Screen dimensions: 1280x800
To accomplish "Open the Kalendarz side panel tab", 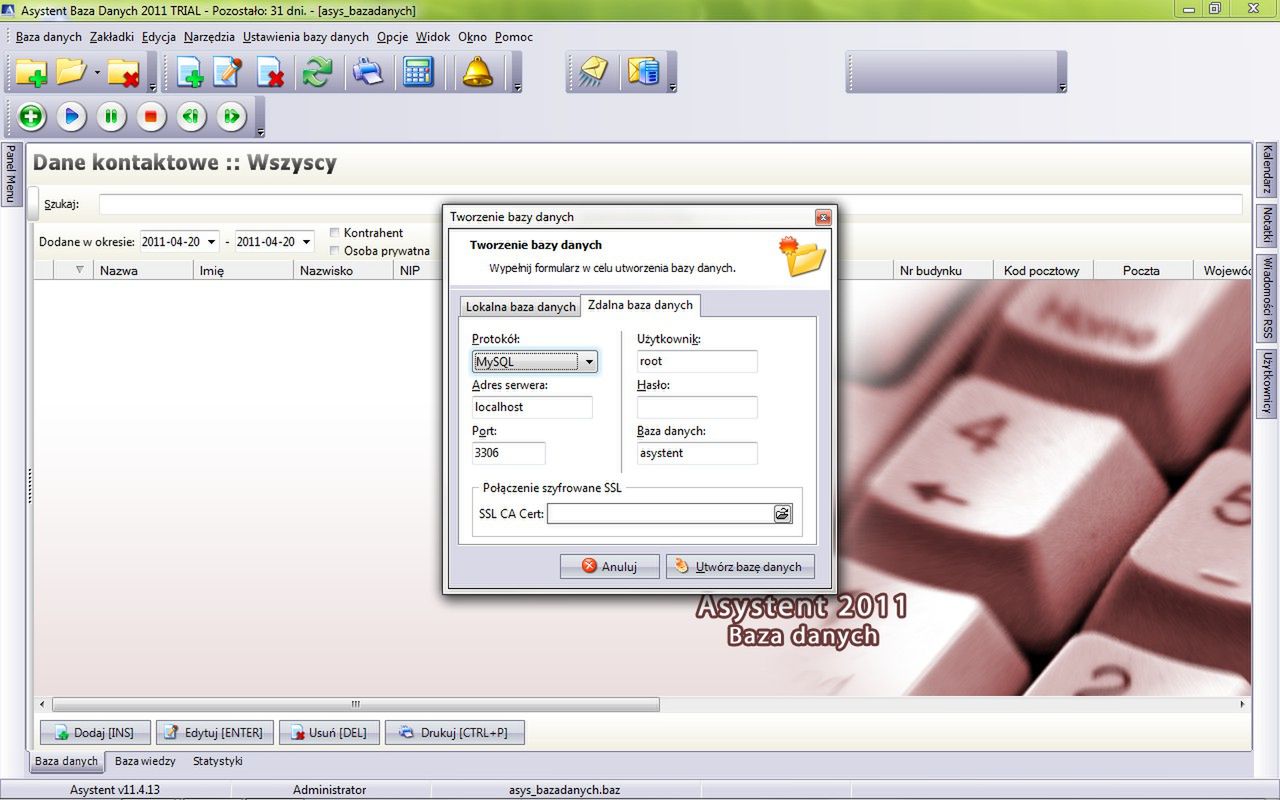I will click(1267, 170).
